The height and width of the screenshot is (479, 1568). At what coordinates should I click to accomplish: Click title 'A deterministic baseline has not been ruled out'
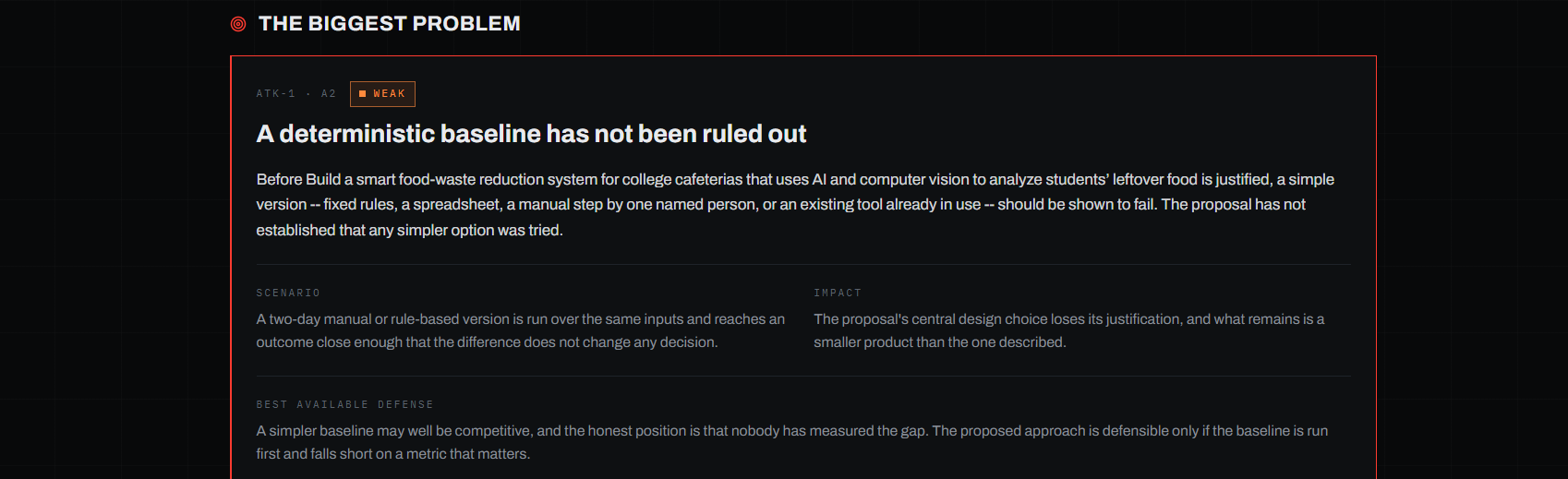coord(531,134)
